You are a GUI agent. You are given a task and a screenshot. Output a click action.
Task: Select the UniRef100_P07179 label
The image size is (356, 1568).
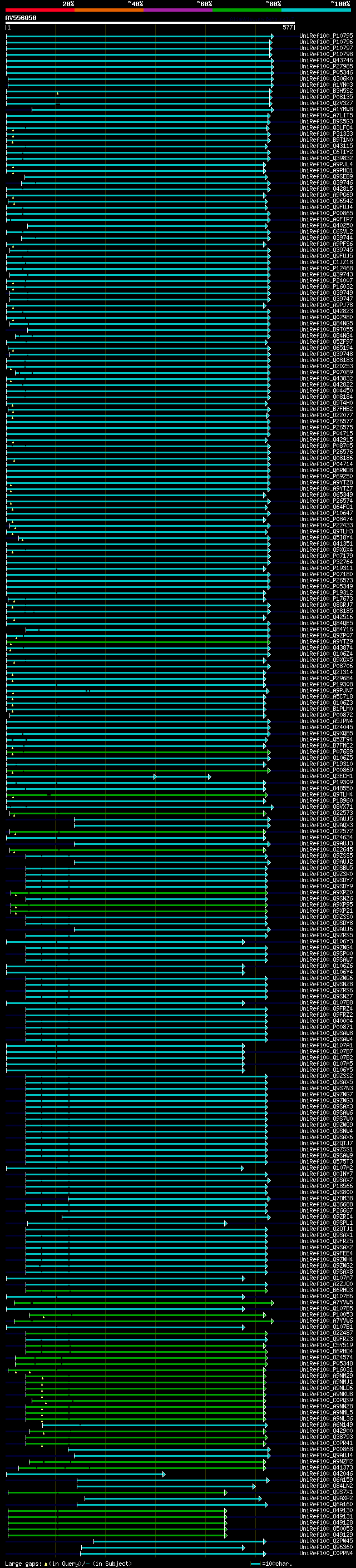point(326,556)
